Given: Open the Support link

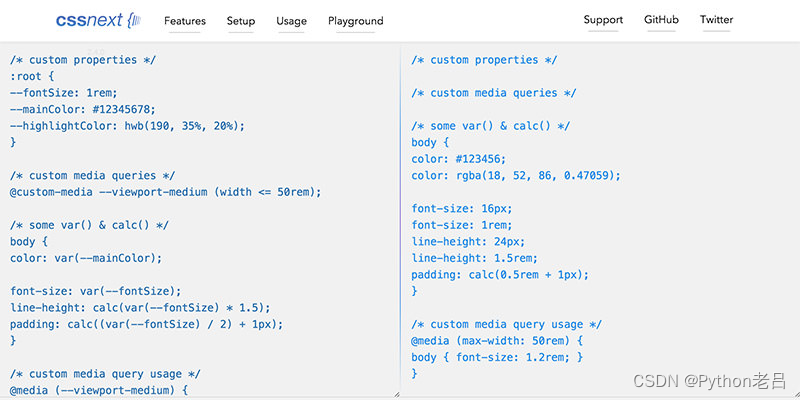Looking at the screenshot, I should coord(603,20).
